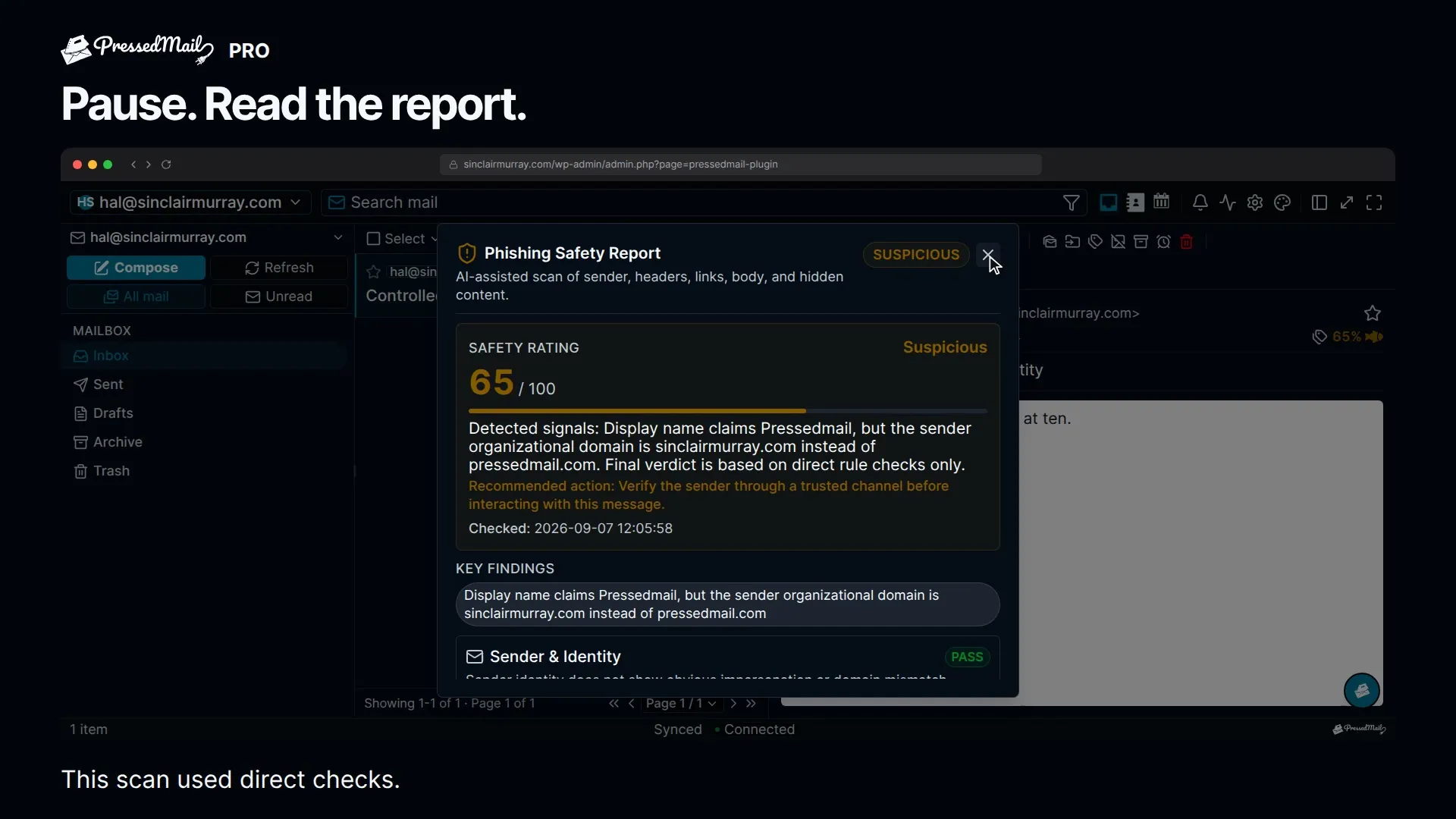
Task: Click the tag icon beside 65% score
Action: (x=1319, y=337)
